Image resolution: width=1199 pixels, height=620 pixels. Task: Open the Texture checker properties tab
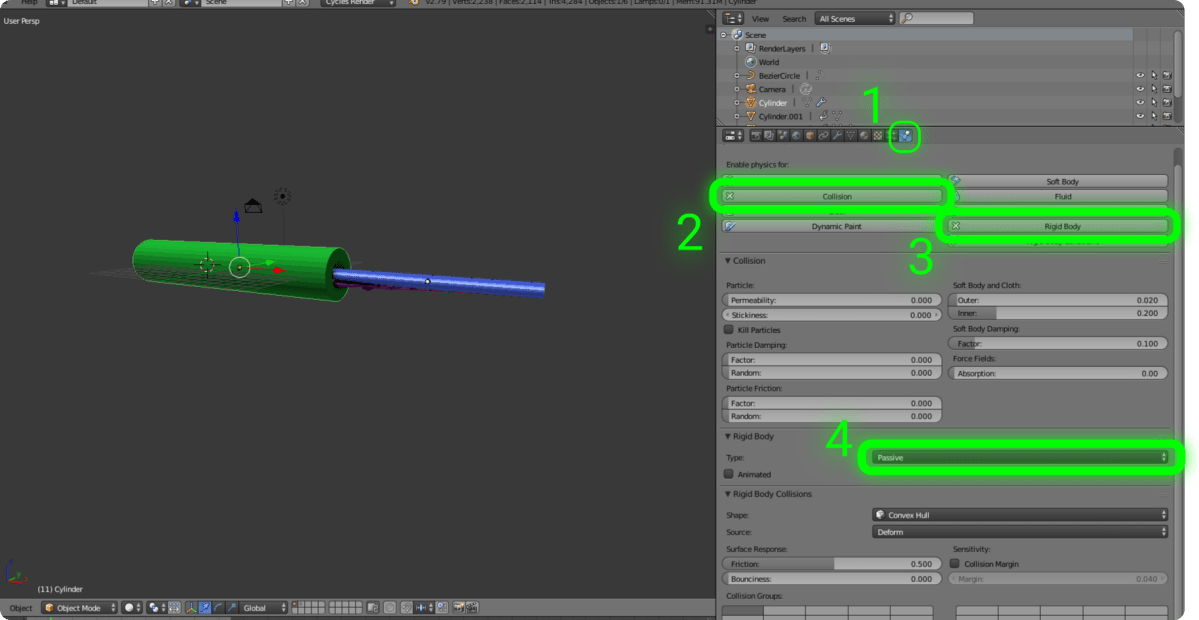(878, 135)
